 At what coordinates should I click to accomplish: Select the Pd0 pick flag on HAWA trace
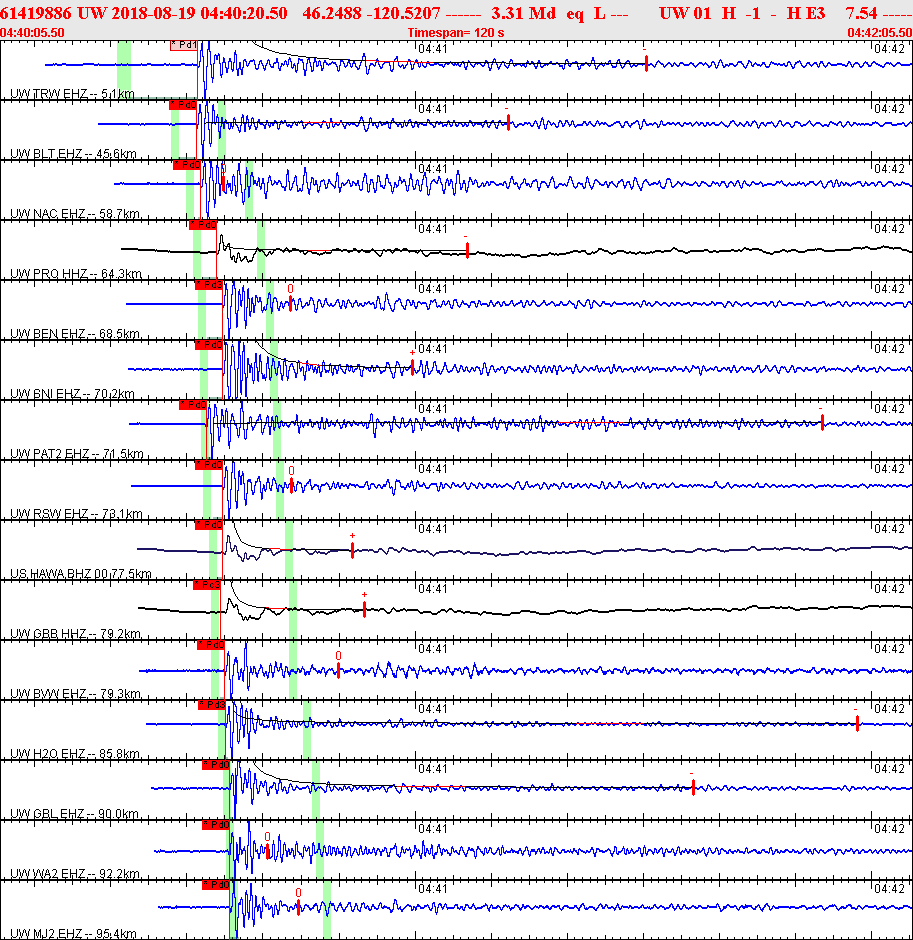(209, 525)
